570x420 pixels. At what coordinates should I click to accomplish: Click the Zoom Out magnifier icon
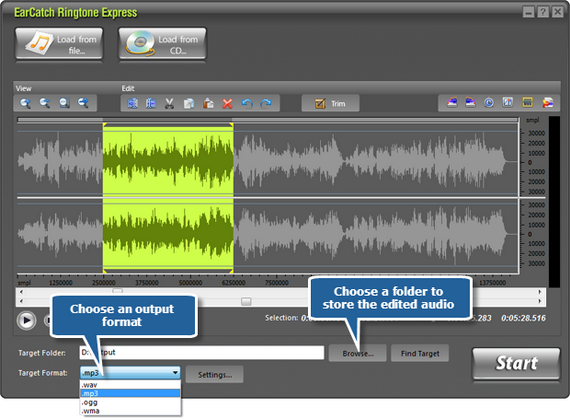[45, 103]
